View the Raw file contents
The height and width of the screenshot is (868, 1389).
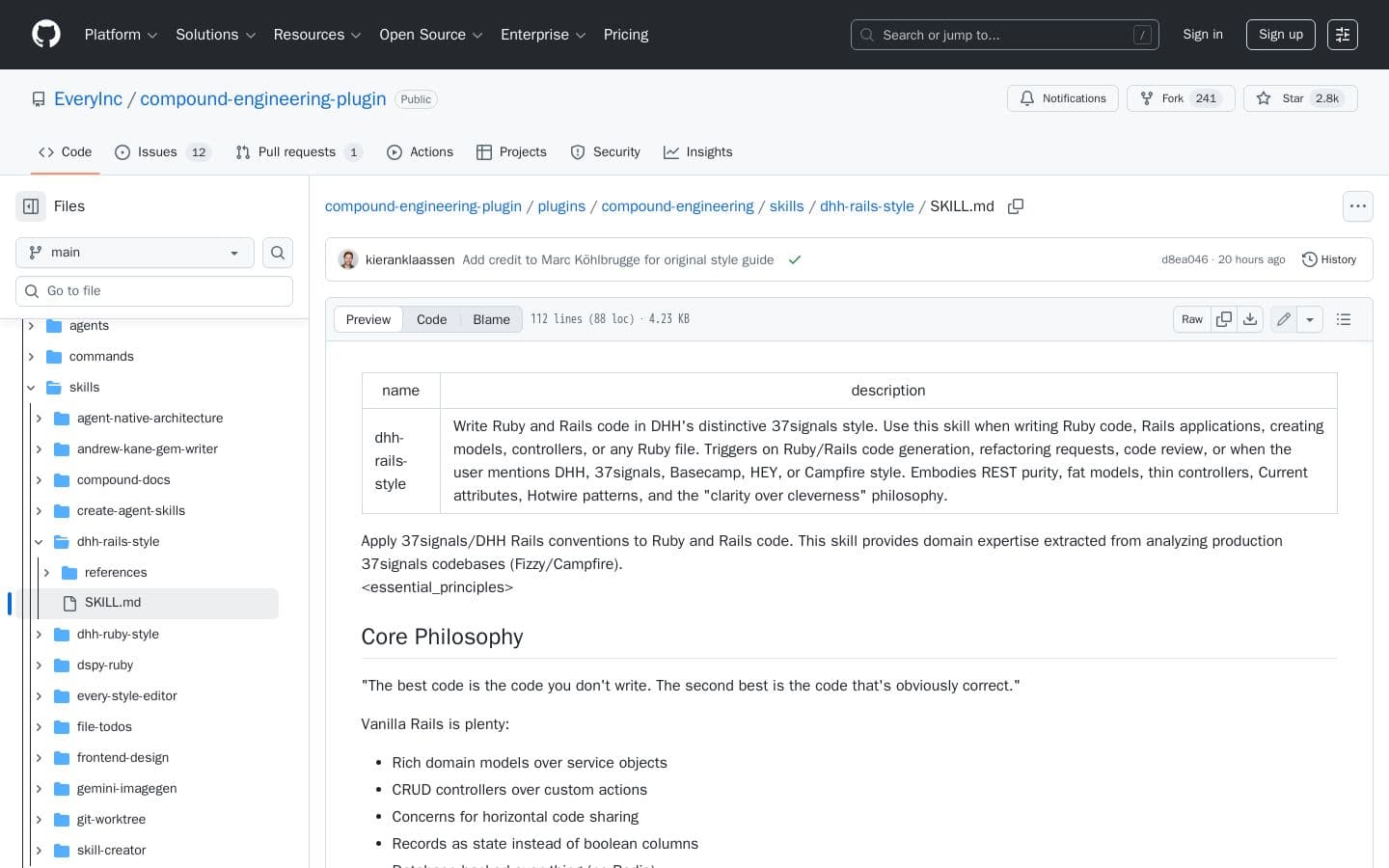tap(1191, 319)
